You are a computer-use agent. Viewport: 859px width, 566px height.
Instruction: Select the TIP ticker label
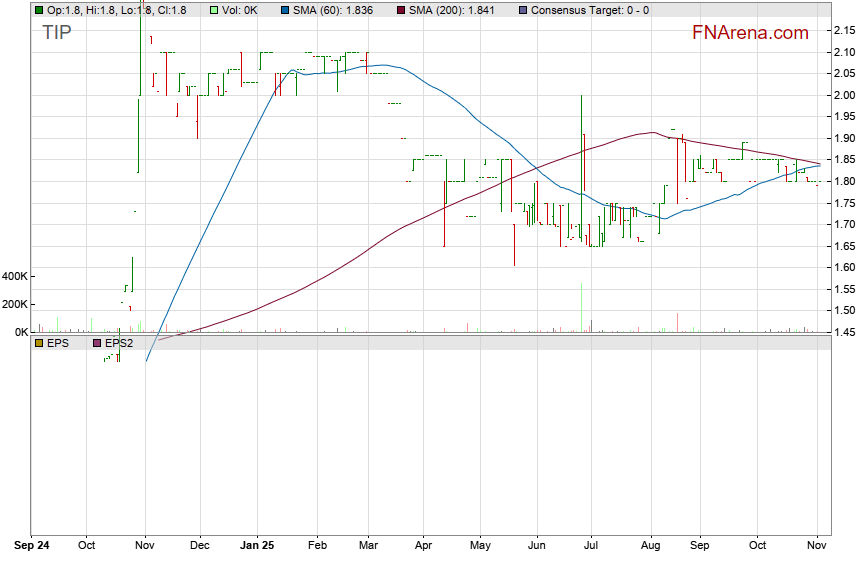click(x=56, y=33)
